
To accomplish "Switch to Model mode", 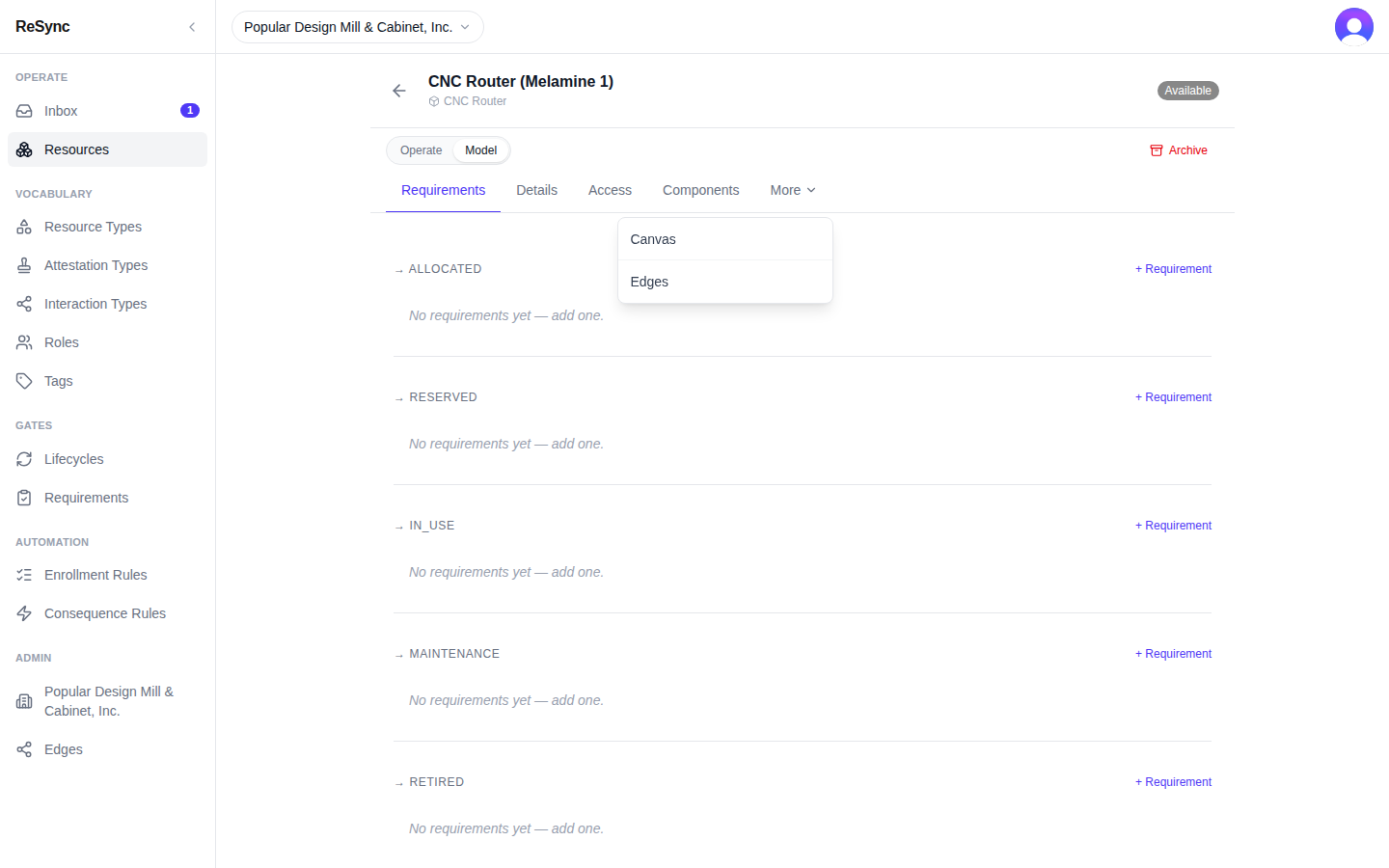I will click(480, 150).
